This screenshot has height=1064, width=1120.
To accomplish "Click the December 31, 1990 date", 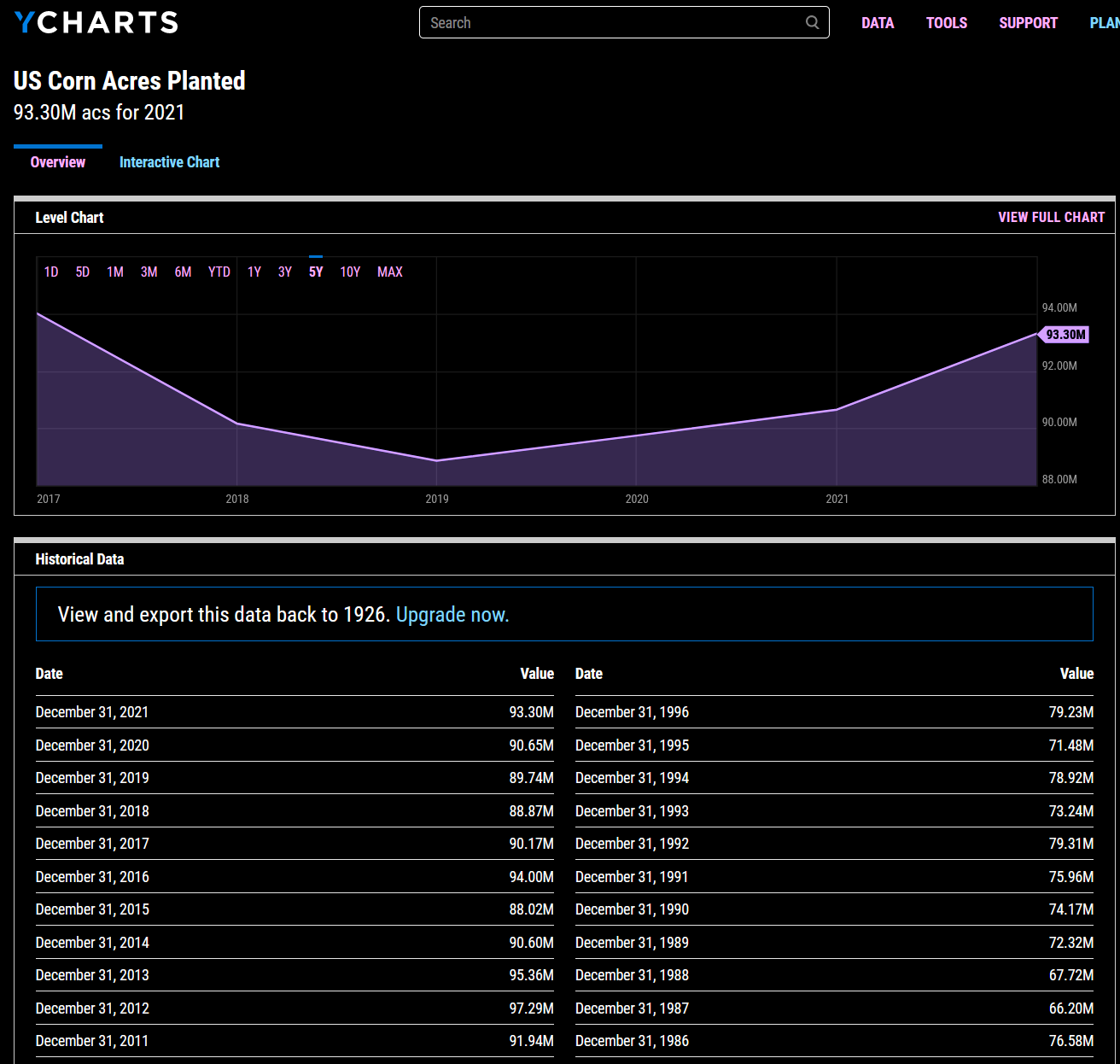I will (x=632, y=909).
